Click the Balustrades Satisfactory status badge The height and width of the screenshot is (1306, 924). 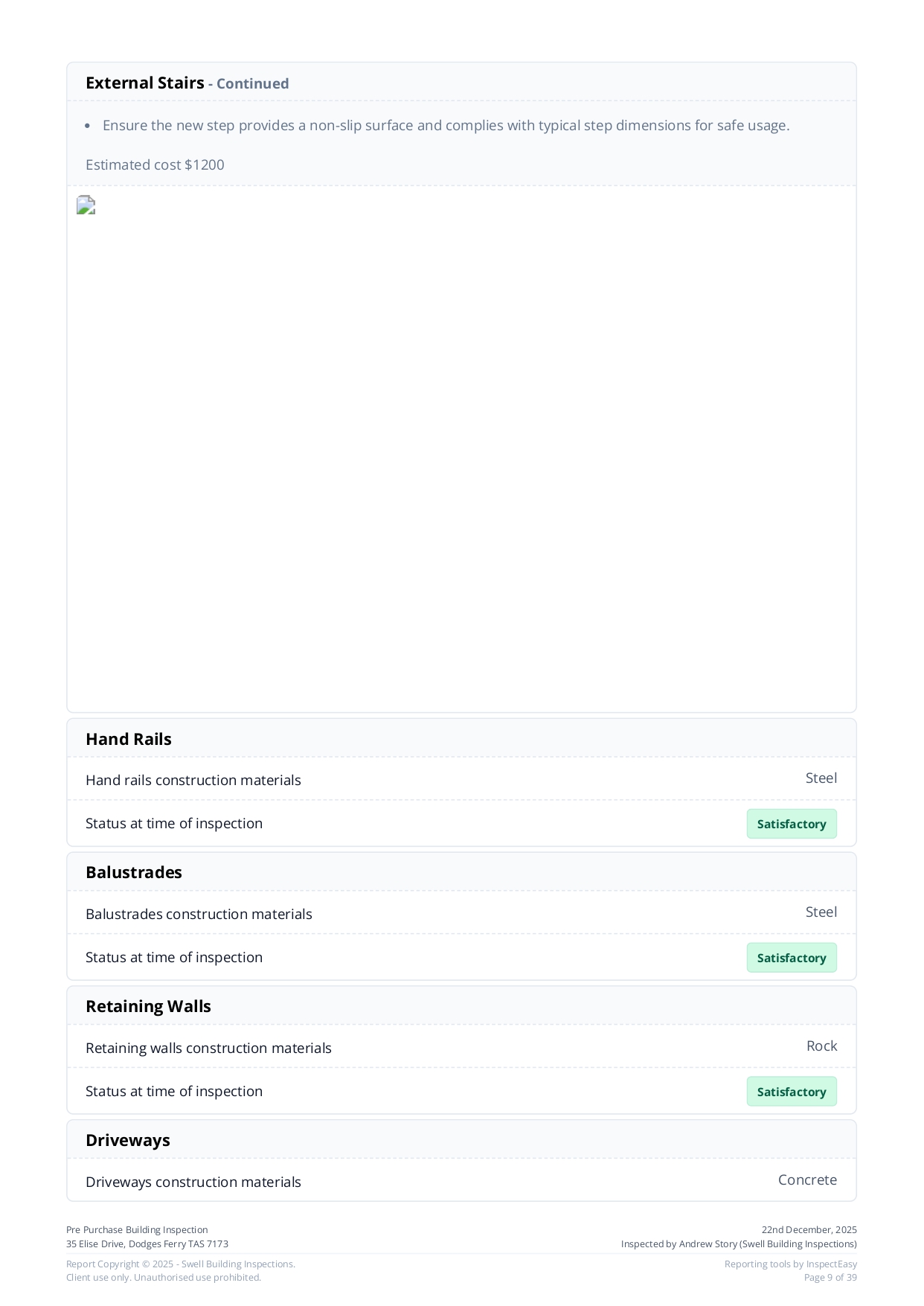(791, 958)
